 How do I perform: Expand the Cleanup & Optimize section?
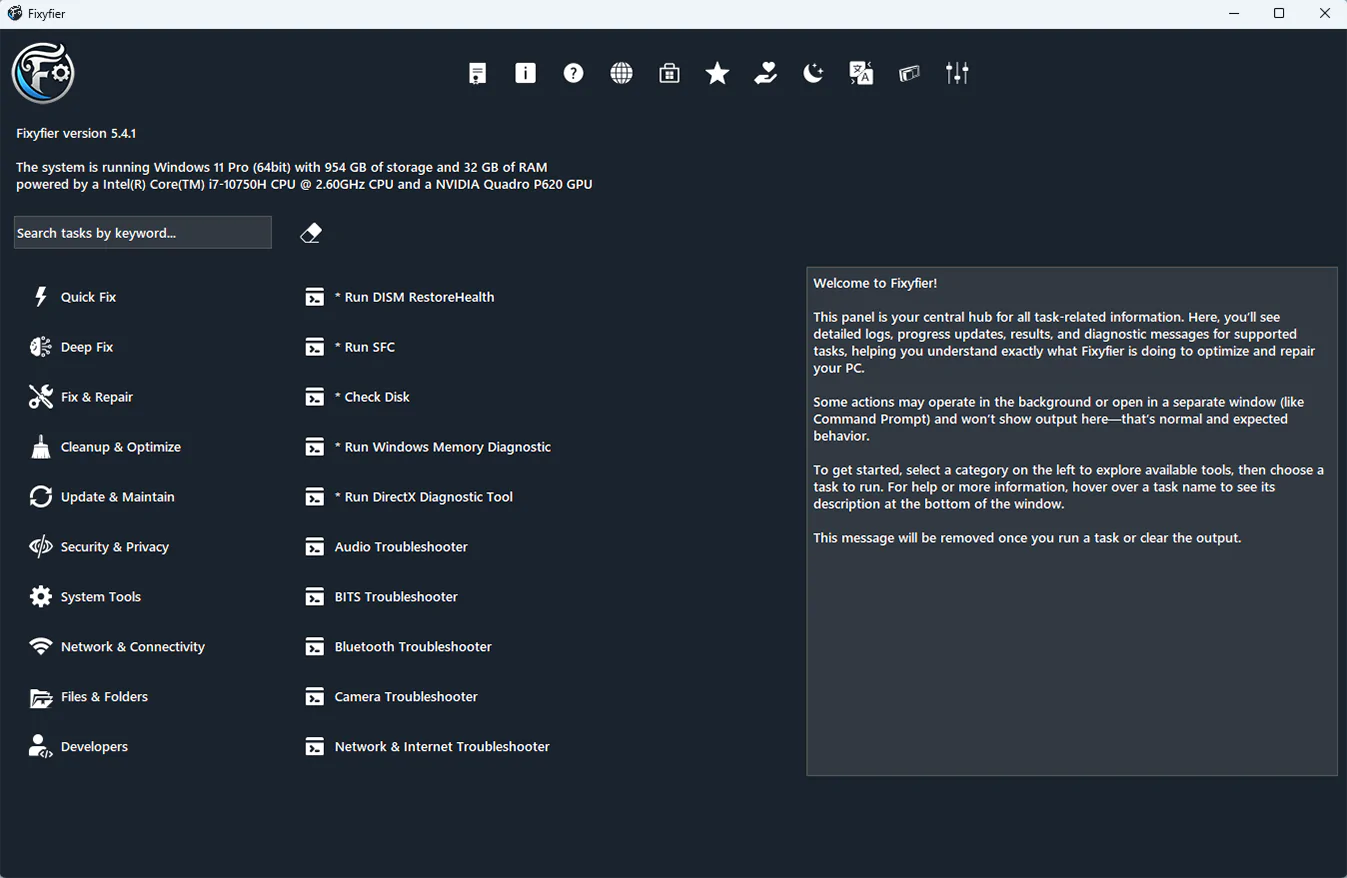tap(121, 446)
